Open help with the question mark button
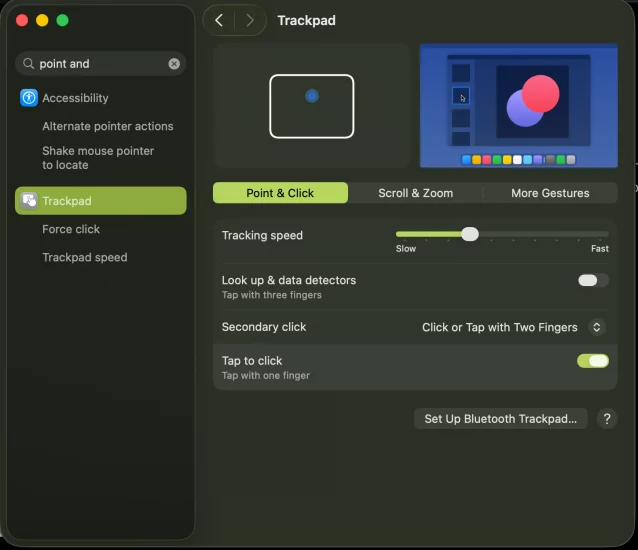The image size is (638, 550). click(x=606, y=419)
